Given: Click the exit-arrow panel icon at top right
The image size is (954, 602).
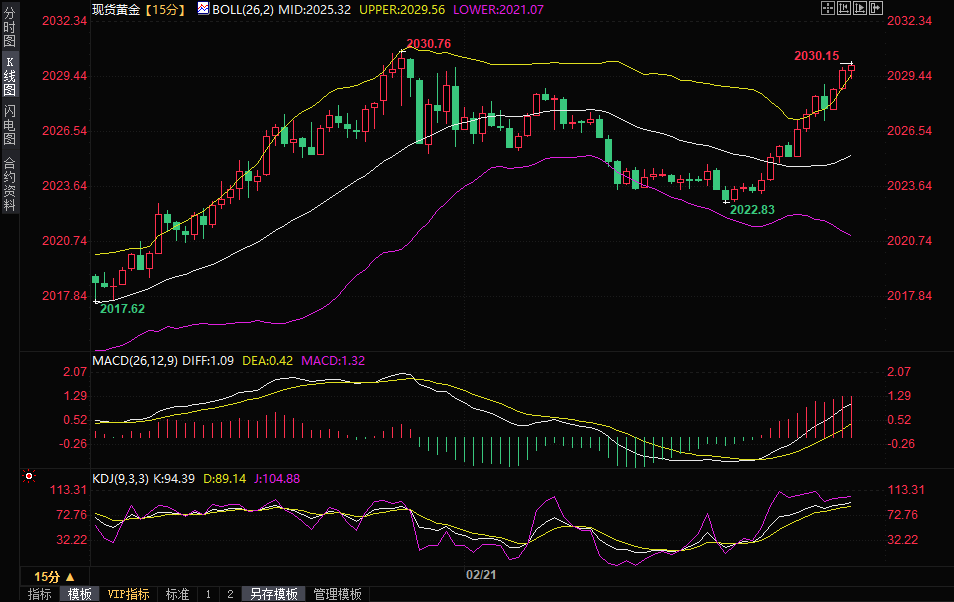Looking at the screenshot, I should [877, 8].
